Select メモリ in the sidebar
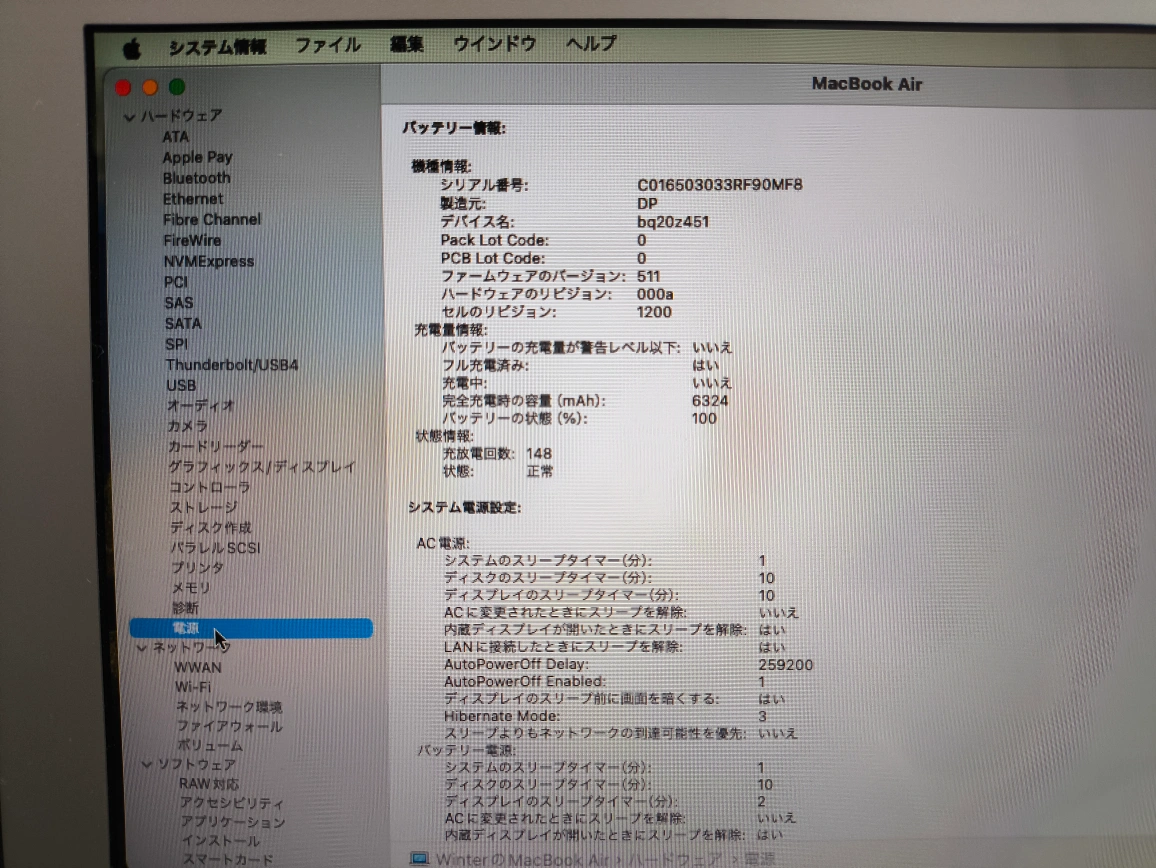 coord(191,588)
